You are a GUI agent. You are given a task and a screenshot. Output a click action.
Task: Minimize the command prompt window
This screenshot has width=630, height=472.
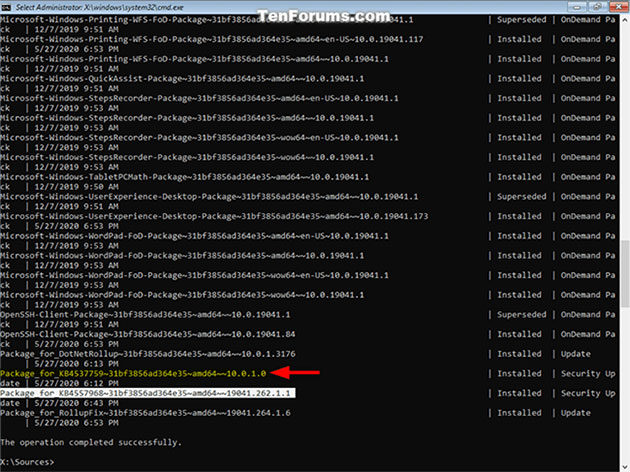click(x=577, y=7)
